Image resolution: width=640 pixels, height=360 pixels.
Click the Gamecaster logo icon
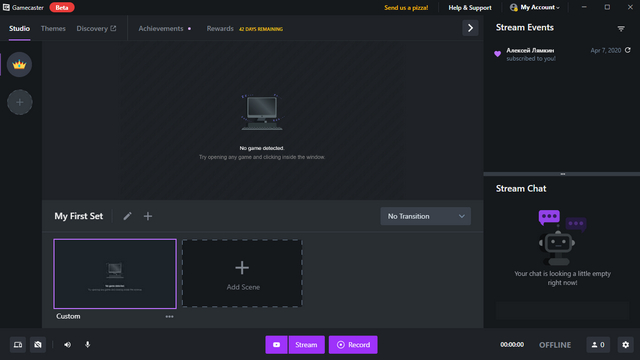click(6, 7)
